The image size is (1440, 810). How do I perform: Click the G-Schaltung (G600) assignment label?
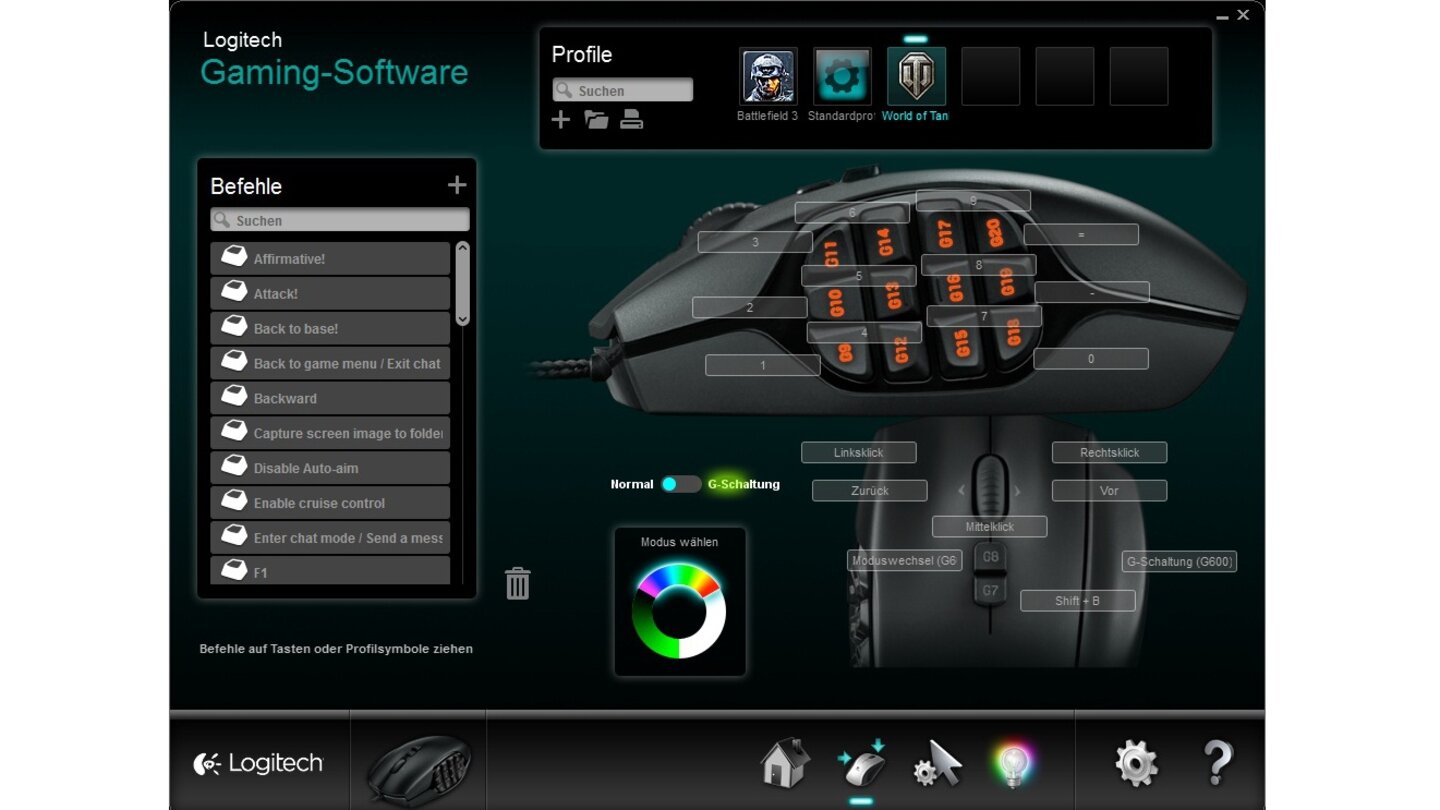[x=1179, y=562]
